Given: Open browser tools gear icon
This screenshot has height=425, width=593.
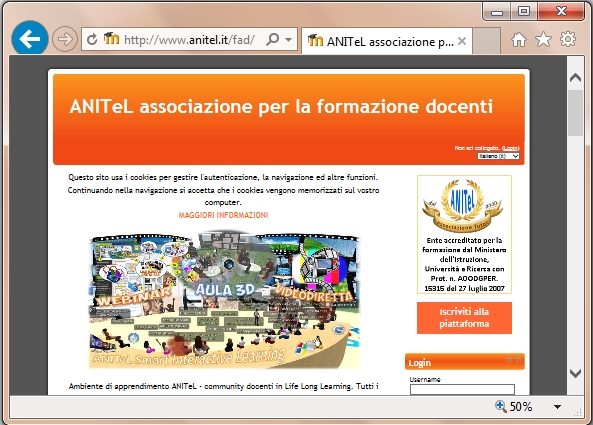Looking at the screenshot, I should pyautogui.click(x=568, y=39).
